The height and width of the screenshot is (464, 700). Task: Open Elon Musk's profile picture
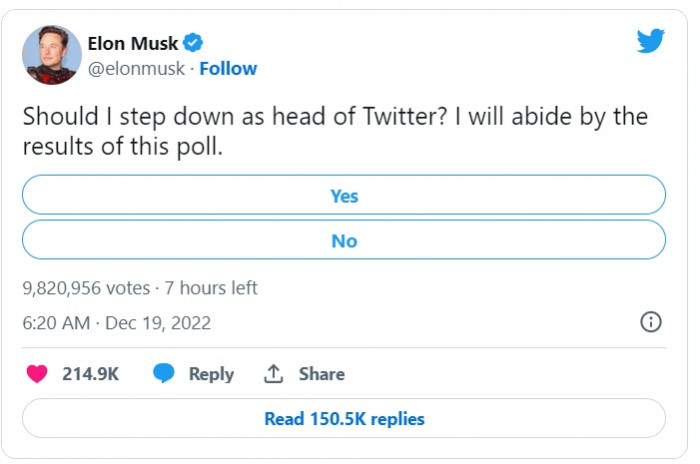point(51,55)
